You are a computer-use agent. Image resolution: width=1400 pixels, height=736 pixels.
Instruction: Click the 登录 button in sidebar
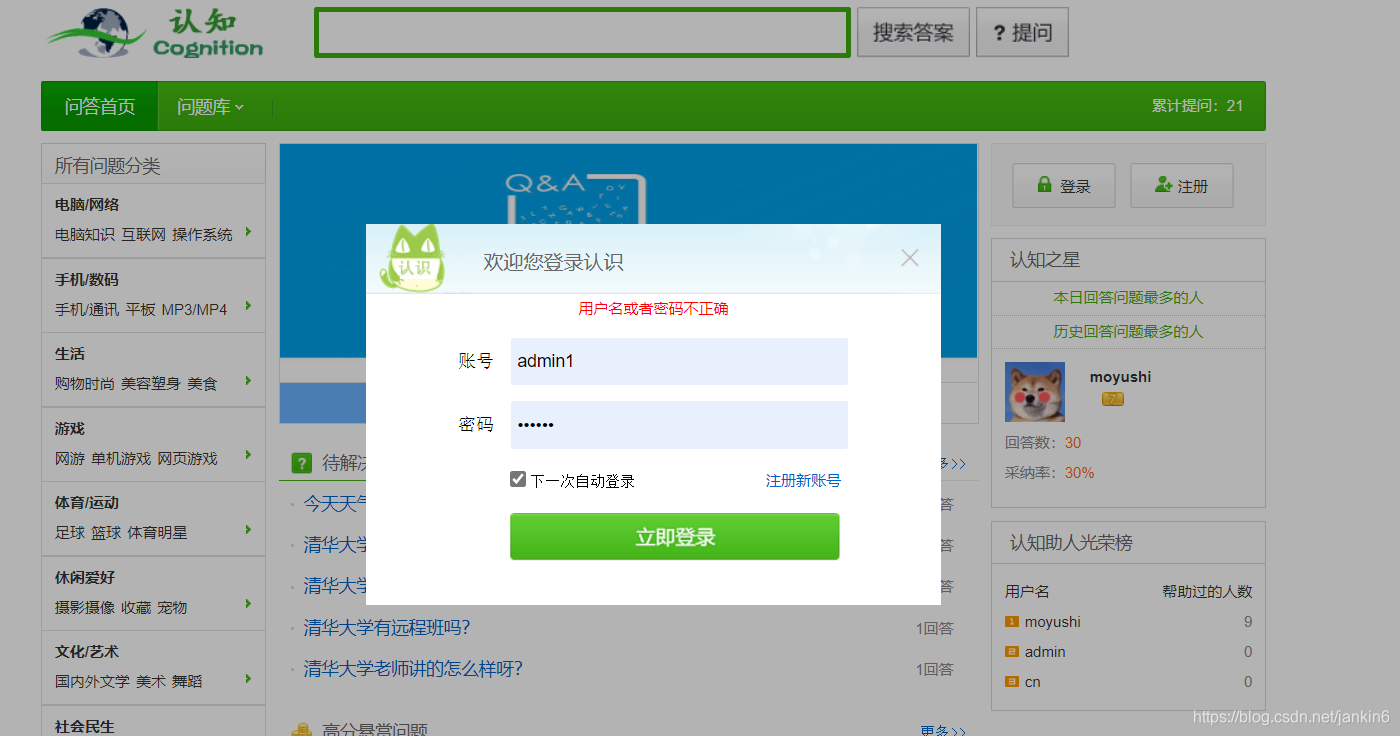pyautogui.click(x=1064, y=186)
